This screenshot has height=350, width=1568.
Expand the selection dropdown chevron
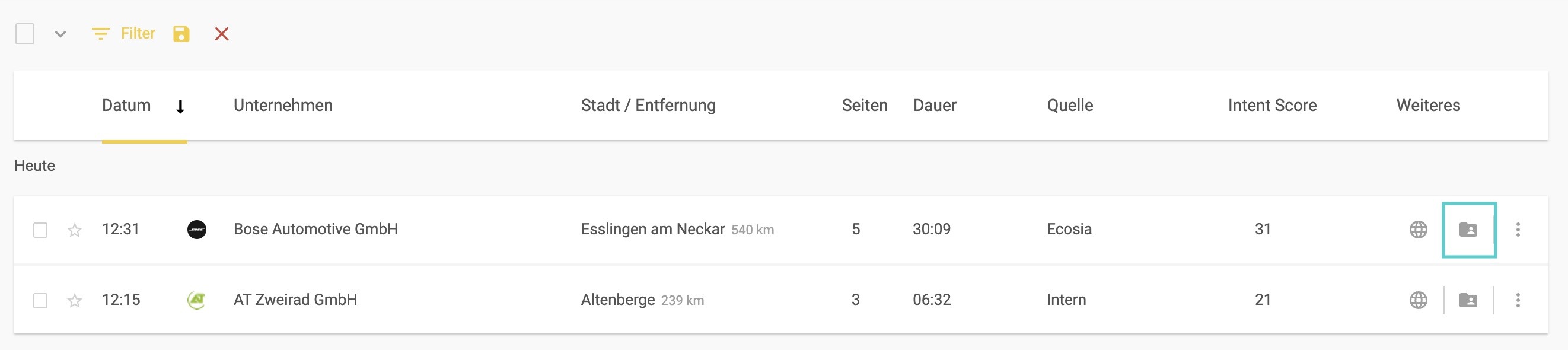coord(60,34)
